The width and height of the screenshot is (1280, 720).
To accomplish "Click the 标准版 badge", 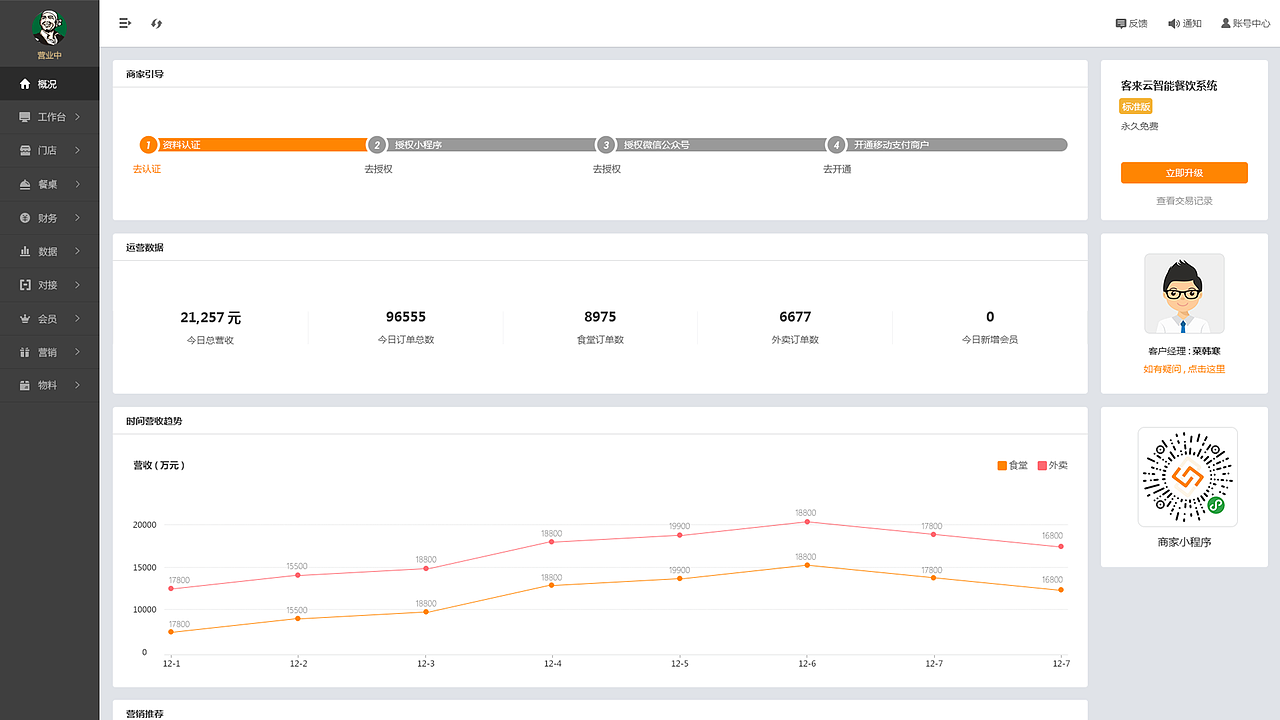I will pyautogui.click(x=1136, y=107).
